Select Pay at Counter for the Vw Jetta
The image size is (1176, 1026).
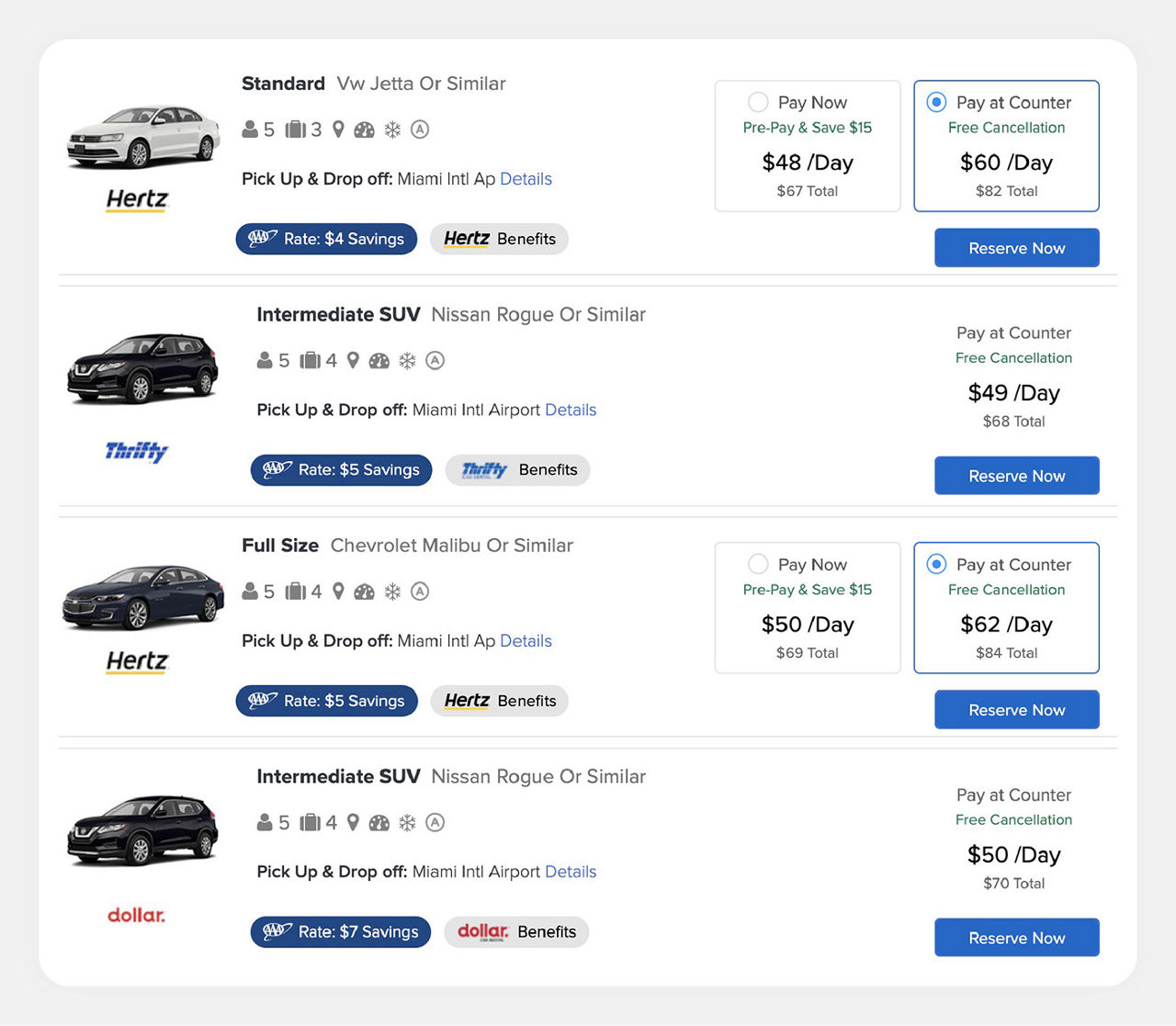pyautogui.click(x=936, y=102)
